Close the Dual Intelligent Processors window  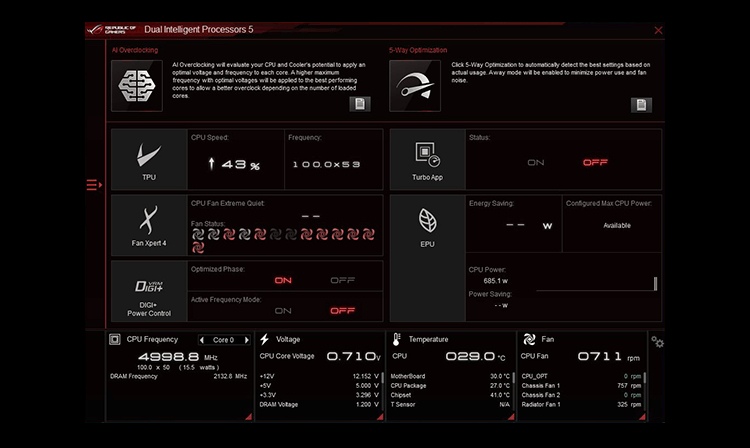pos(659,30)
